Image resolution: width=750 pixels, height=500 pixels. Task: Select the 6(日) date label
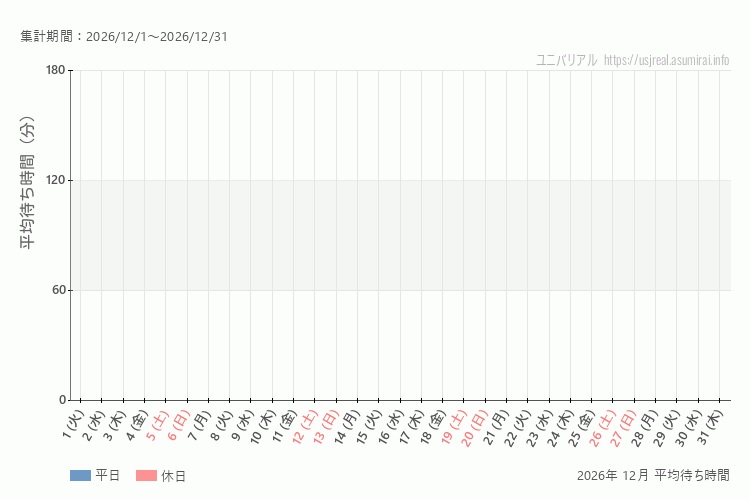180,424
